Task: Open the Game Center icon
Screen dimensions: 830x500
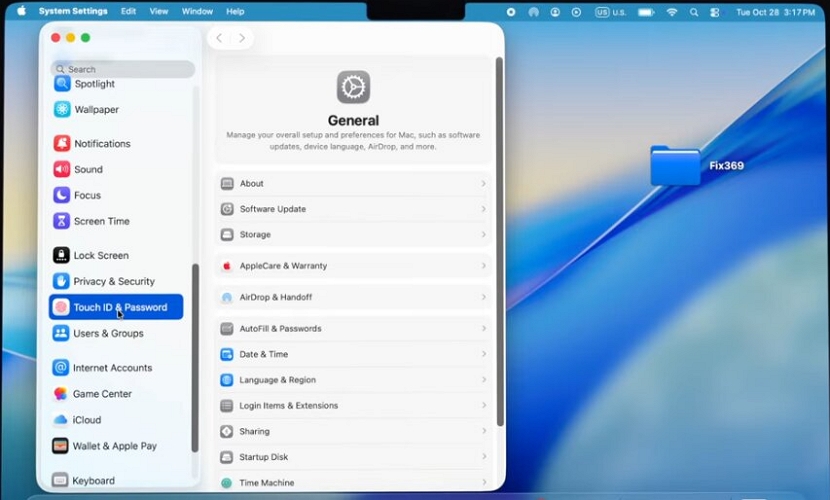Action: [60, 394]
